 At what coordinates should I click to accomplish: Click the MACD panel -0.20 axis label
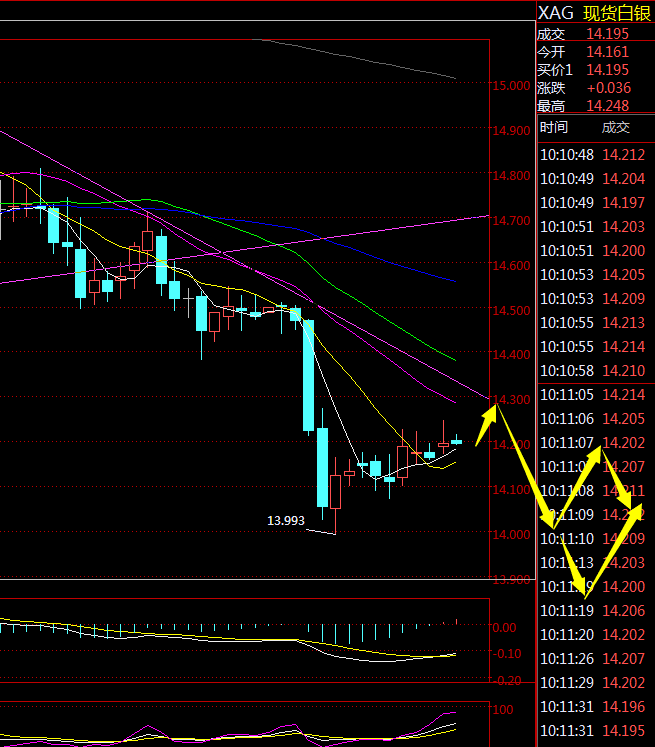point(506,681)
